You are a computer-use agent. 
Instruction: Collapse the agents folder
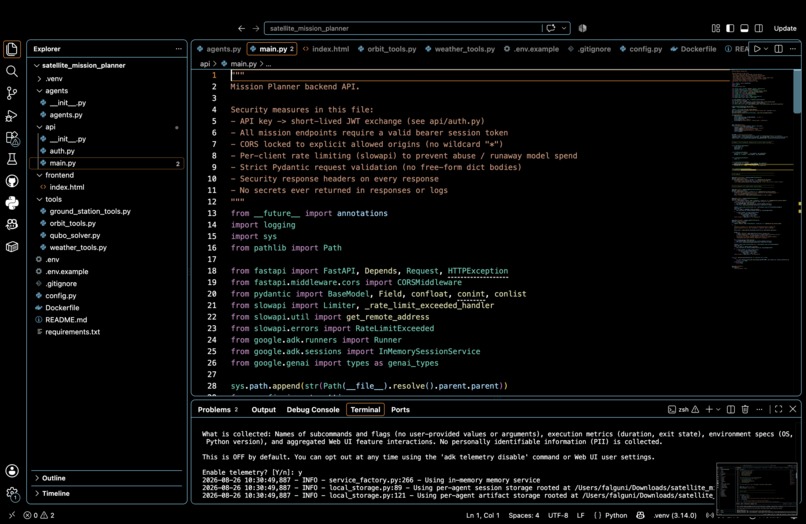coord(40,91)
